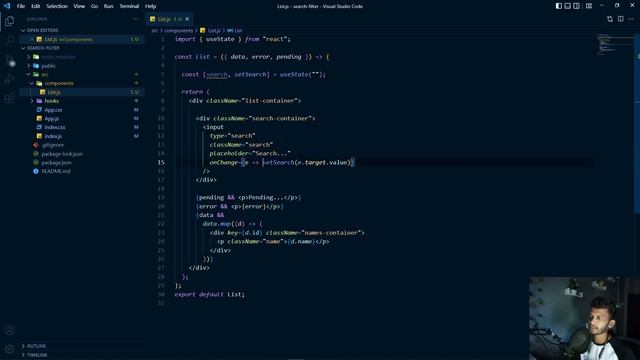Open the Customize Layout icon
640x360 pixels.
tap(589, 6)
